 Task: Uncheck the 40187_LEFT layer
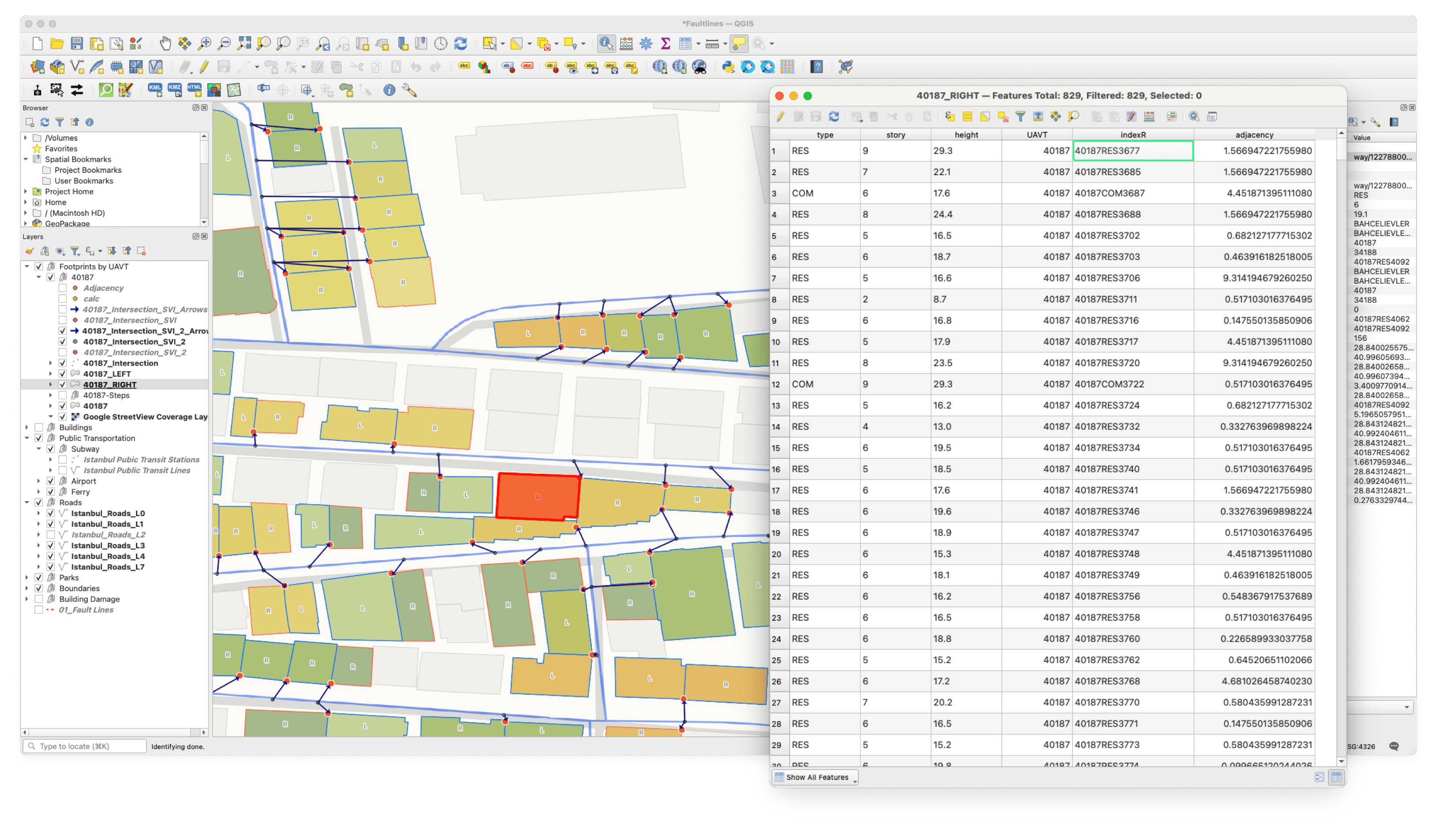(x=63, y=374)
